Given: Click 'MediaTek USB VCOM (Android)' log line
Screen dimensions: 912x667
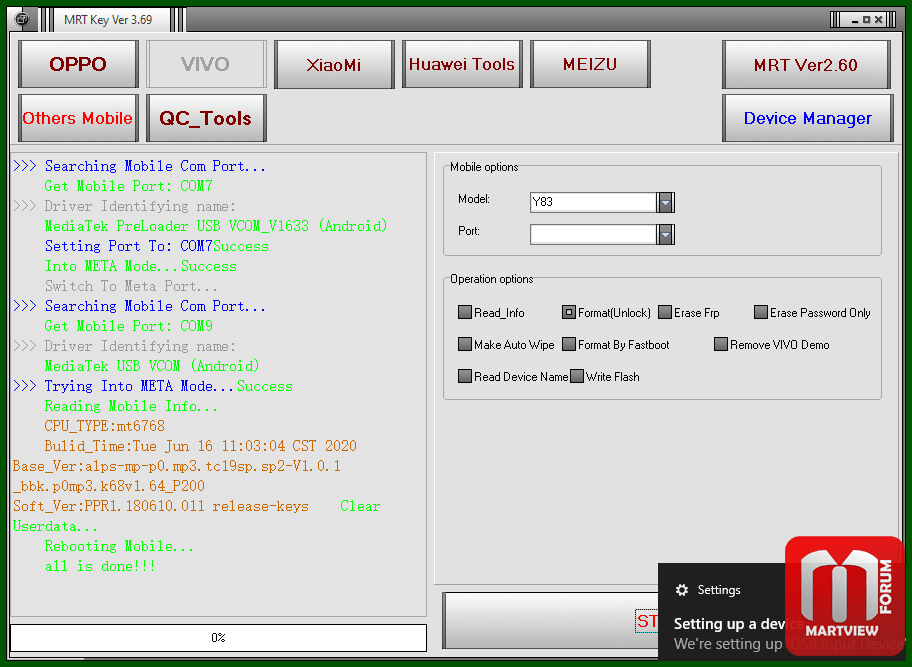Looking at the screenshot, I should (x=152, y=366).
